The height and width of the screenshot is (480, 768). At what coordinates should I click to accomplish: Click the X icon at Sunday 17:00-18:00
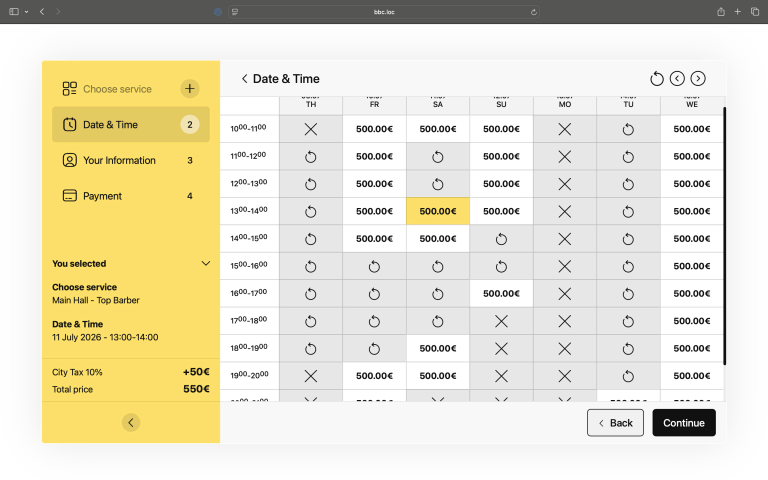[501, 321]
